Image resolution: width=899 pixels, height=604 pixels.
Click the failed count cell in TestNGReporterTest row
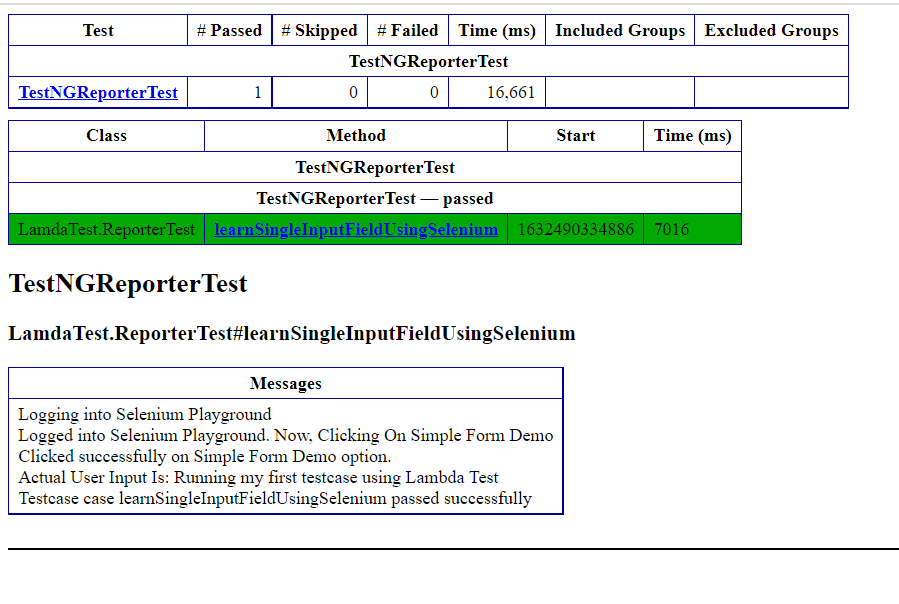click(408, 92)
